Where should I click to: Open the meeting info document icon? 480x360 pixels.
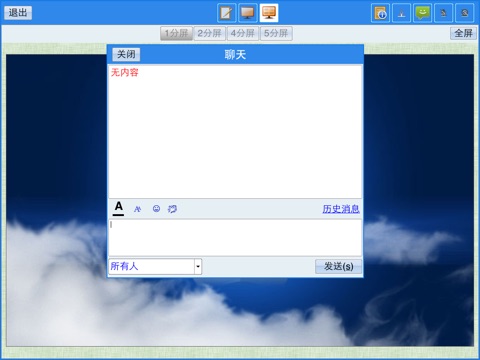coord(380,13)
